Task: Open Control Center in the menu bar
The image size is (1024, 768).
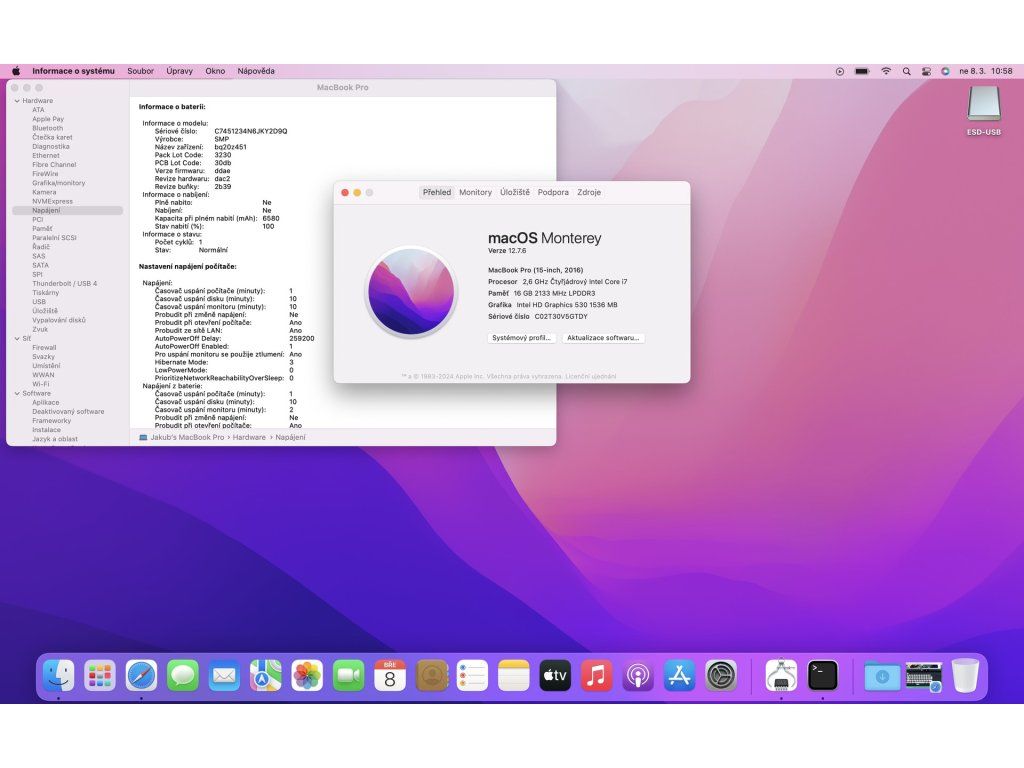Action: click(926, 71)
